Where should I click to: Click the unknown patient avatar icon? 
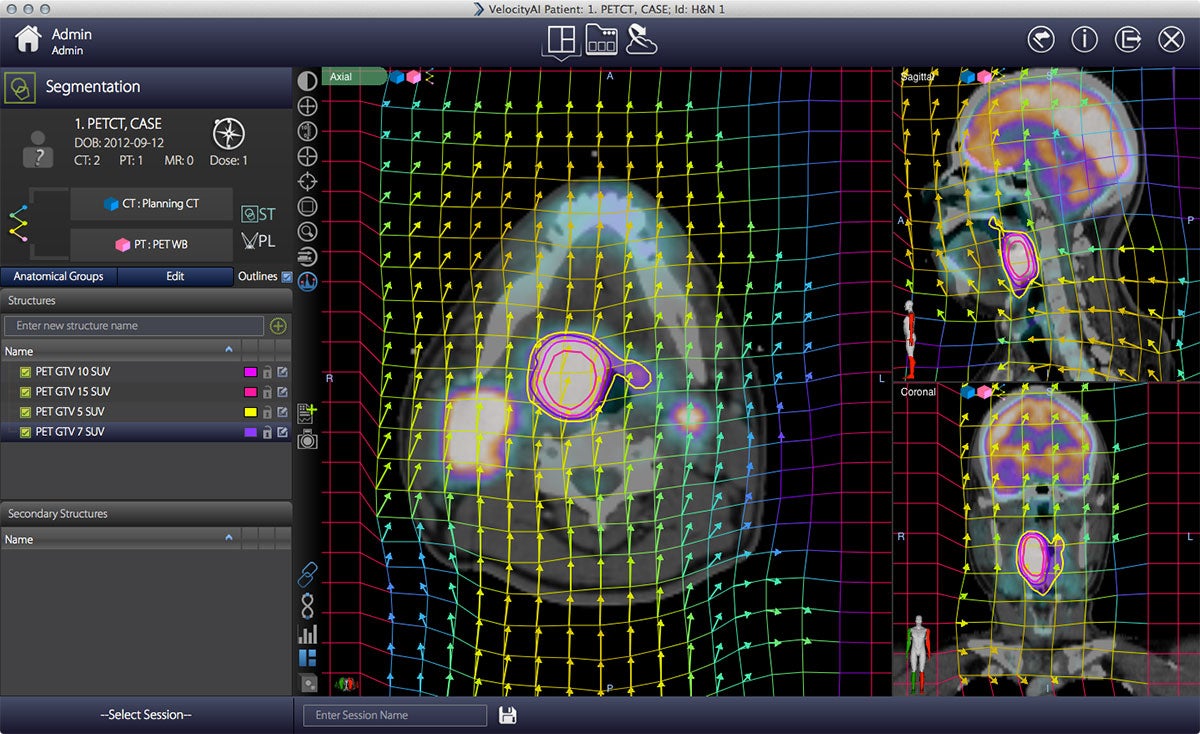tap(39, 148)
